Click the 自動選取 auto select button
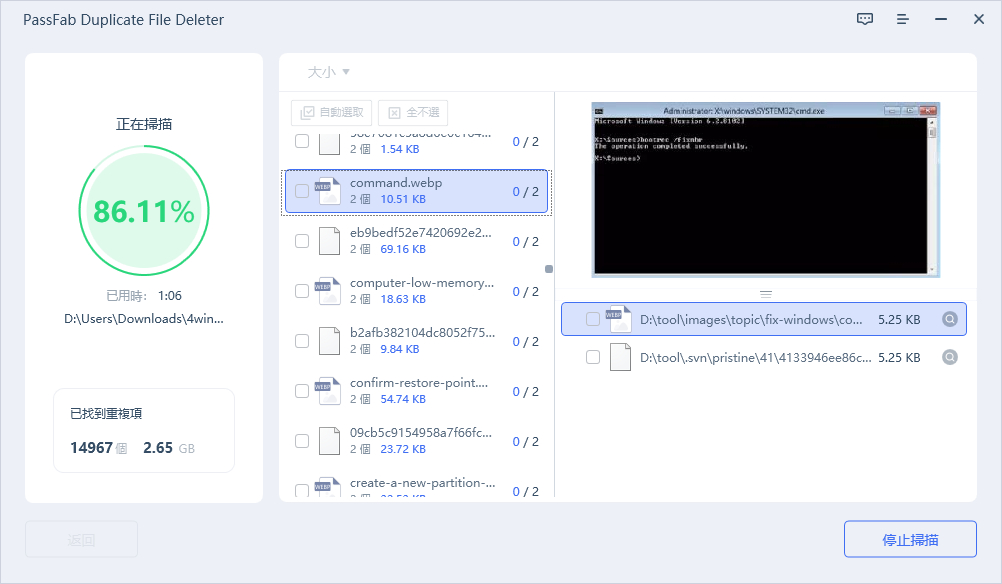 pyautogui.click(x=333, y=113)
